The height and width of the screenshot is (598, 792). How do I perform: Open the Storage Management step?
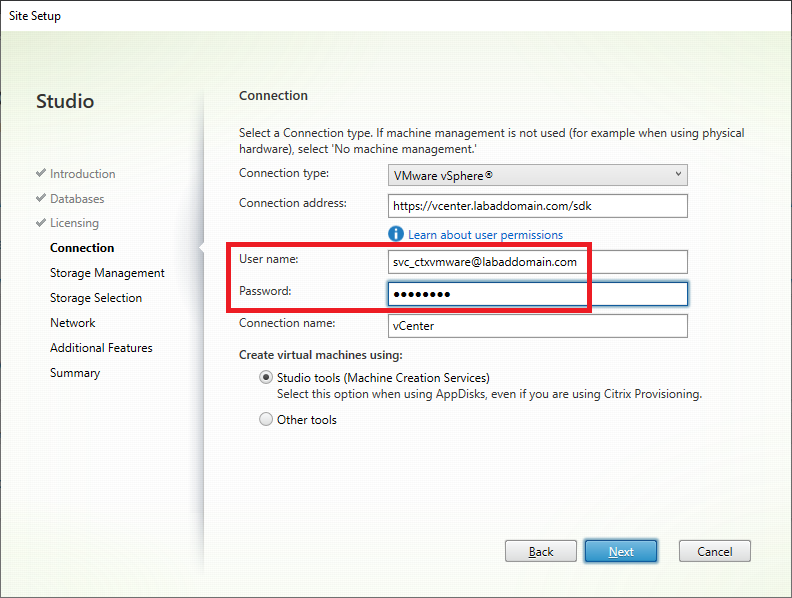pos(107,273)
